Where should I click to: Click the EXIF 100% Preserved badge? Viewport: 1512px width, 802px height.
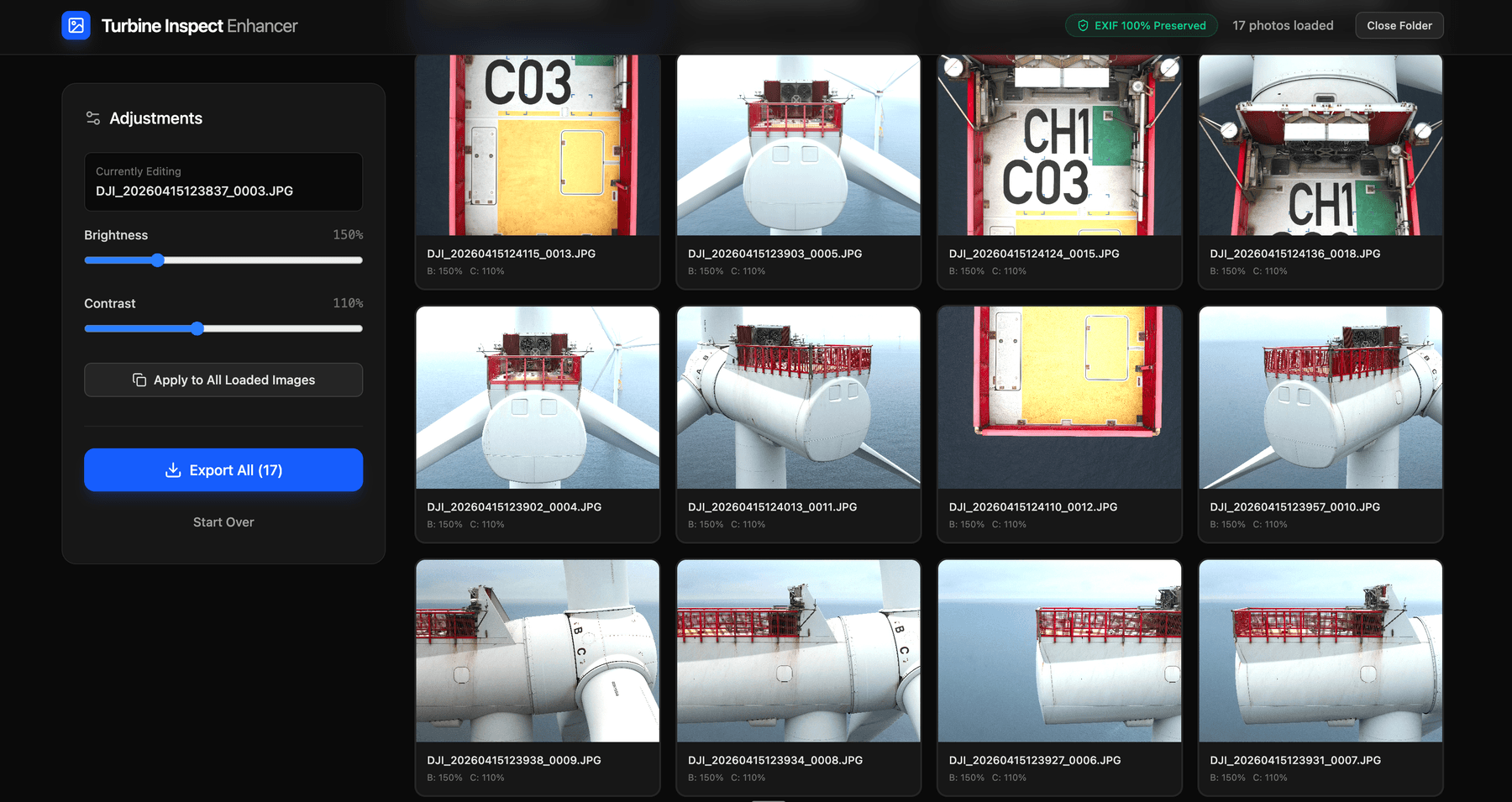point(1142,26)
